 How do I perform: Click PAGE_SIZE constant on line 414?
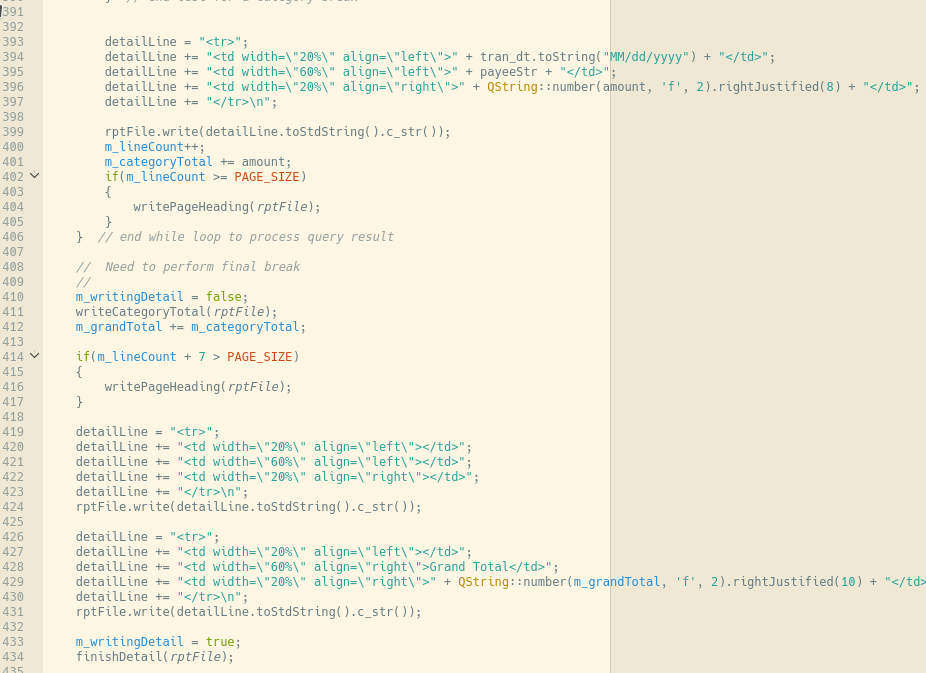[x=260, y=357]
